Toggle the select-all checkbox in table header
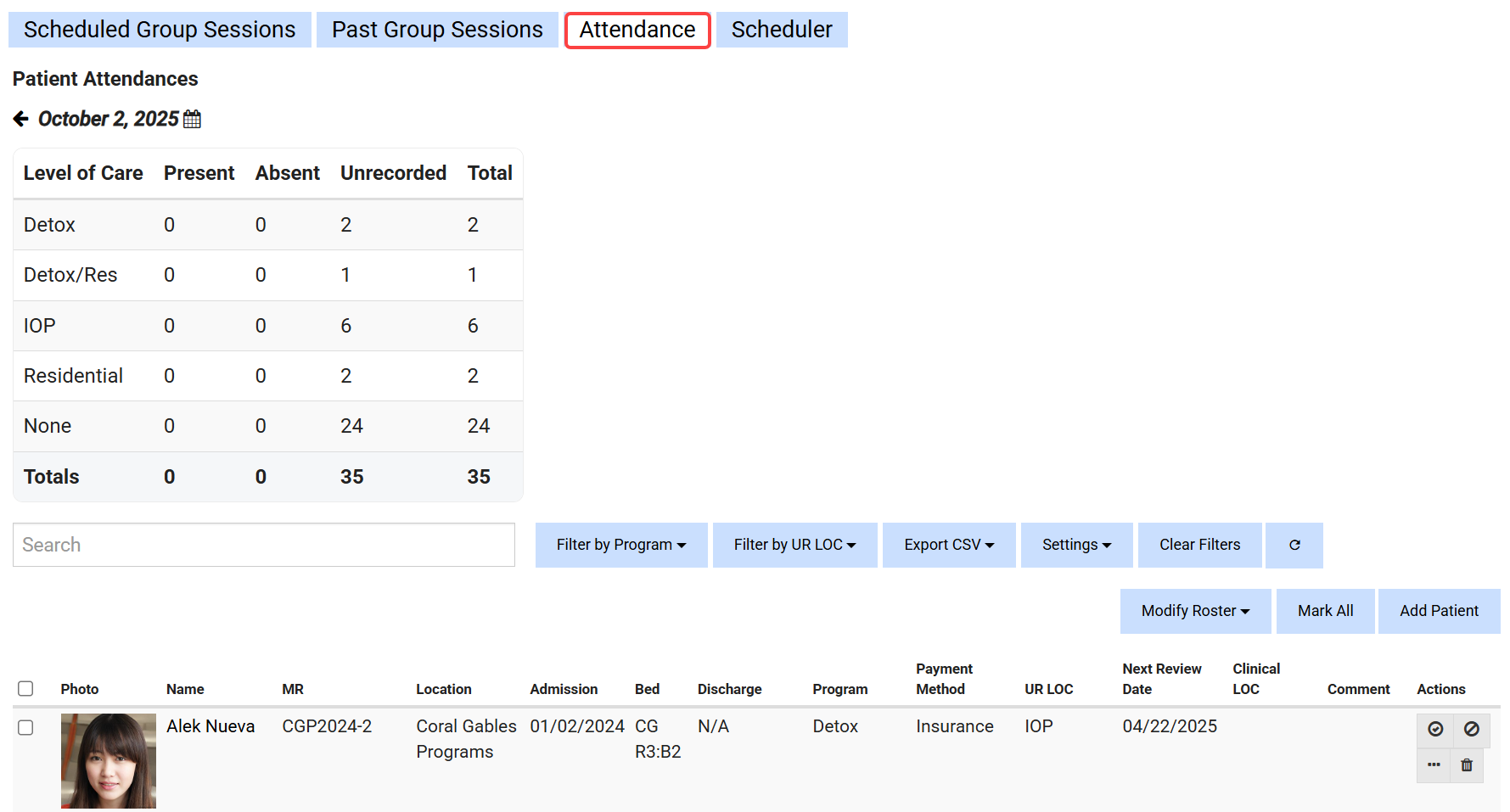This screenshot has height=812, width=1510. click(x=25, y=688)
